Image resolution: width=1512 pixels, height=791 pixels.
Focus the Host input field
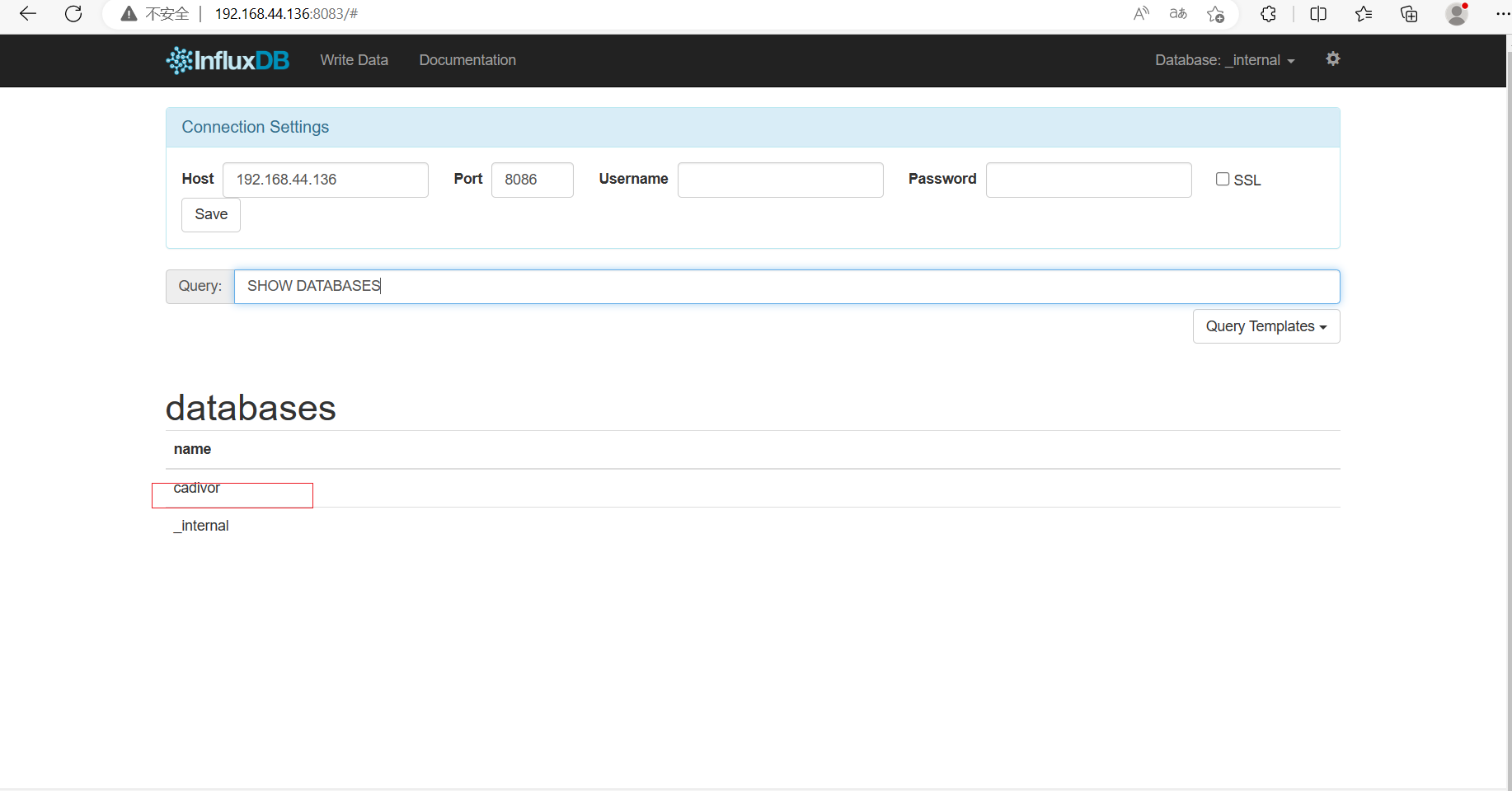(326, 180)
